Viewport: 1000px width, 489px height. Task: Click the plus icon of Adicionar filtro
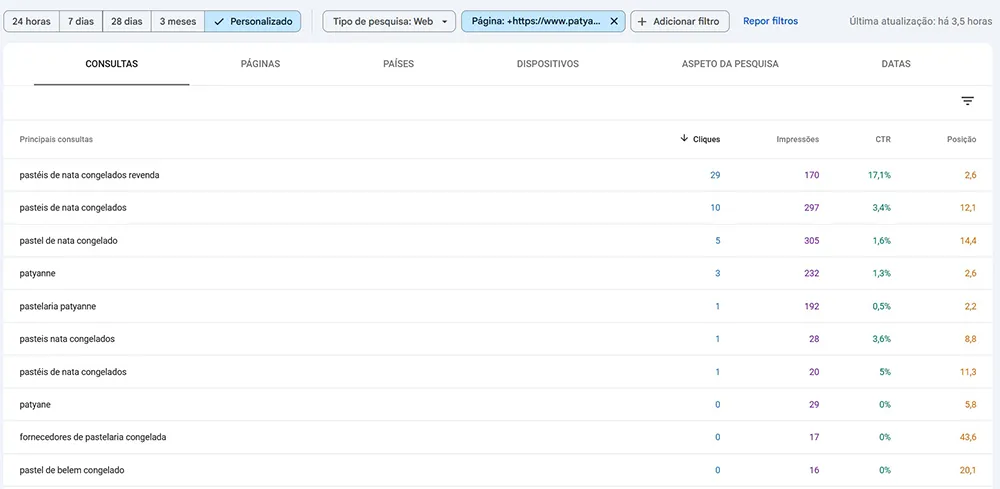click(642, 21)
